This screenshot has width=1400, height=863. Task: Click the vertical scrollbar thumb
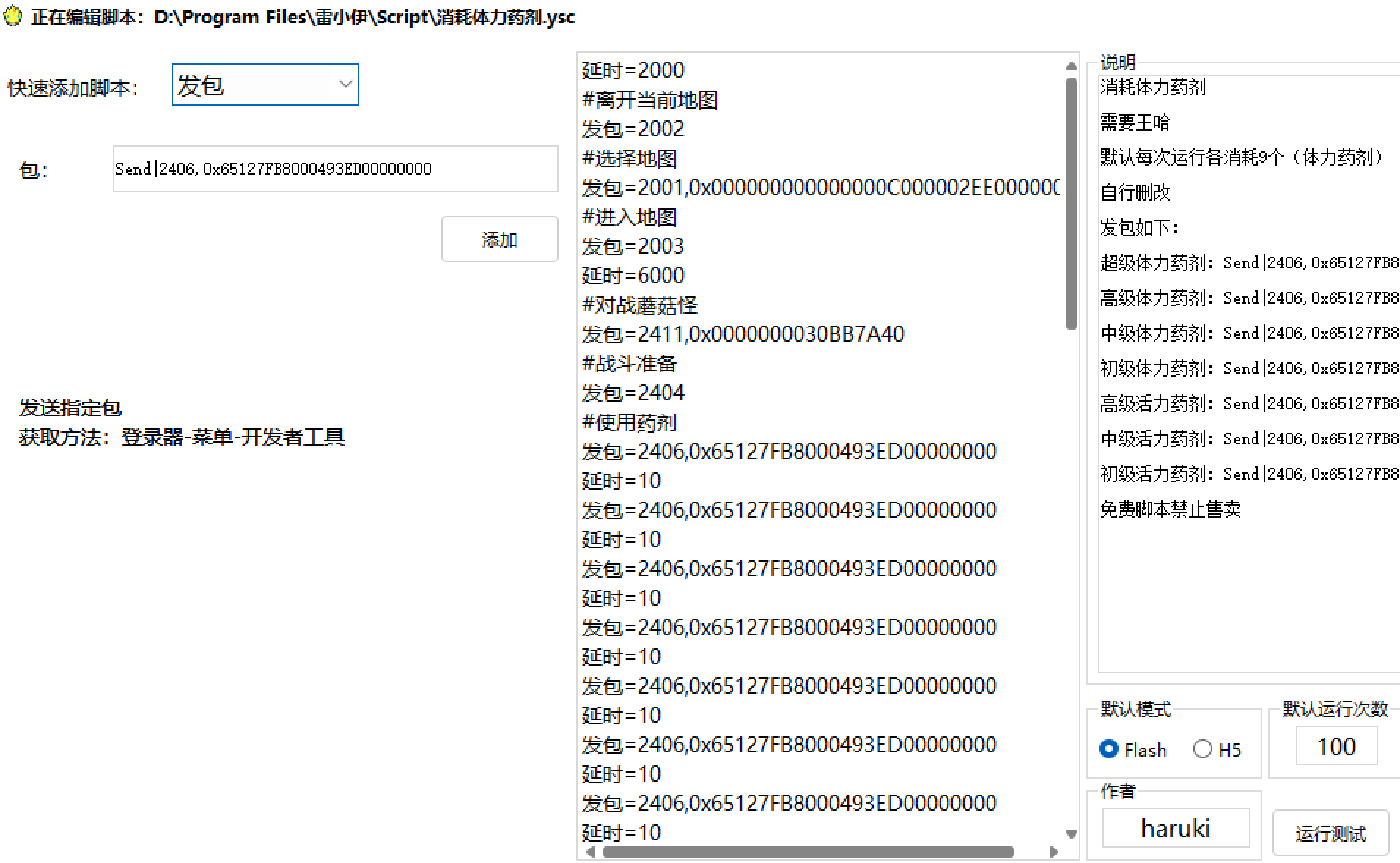[x=1071, y=204]
